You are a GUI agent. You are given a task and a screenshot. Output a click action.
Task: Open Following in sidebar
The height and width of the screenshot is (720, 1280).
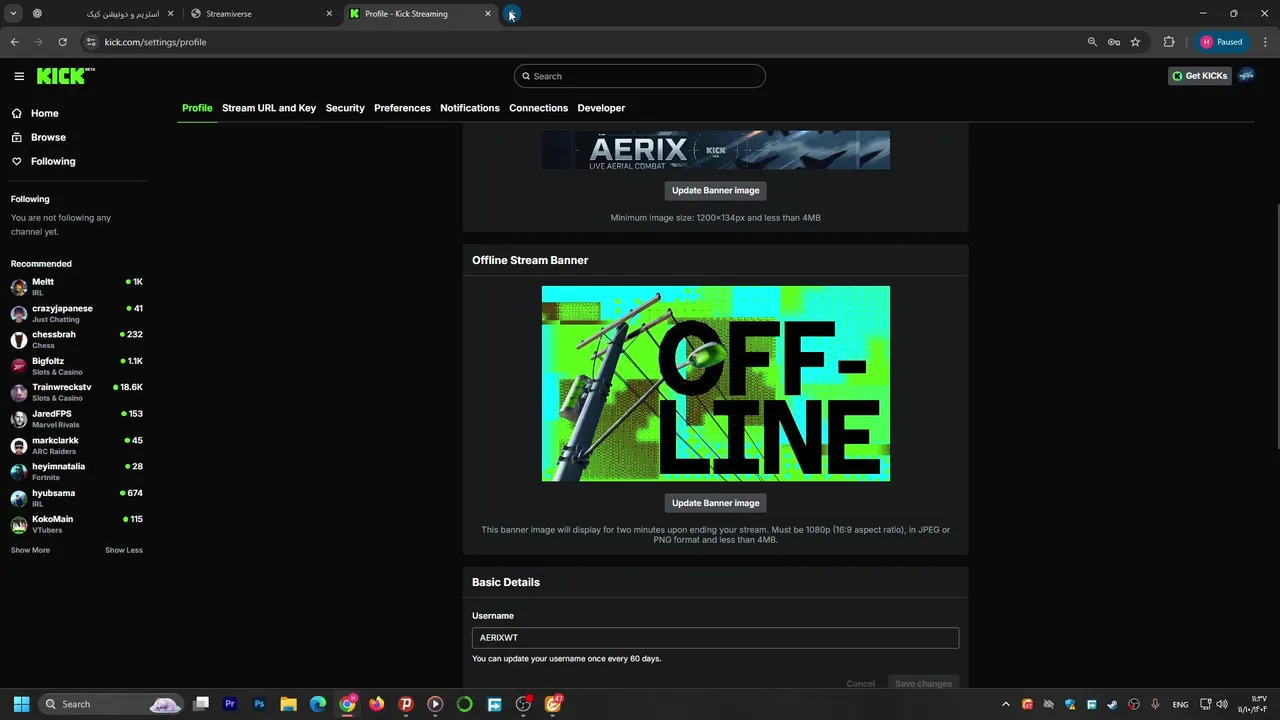(x=53, y=161)
